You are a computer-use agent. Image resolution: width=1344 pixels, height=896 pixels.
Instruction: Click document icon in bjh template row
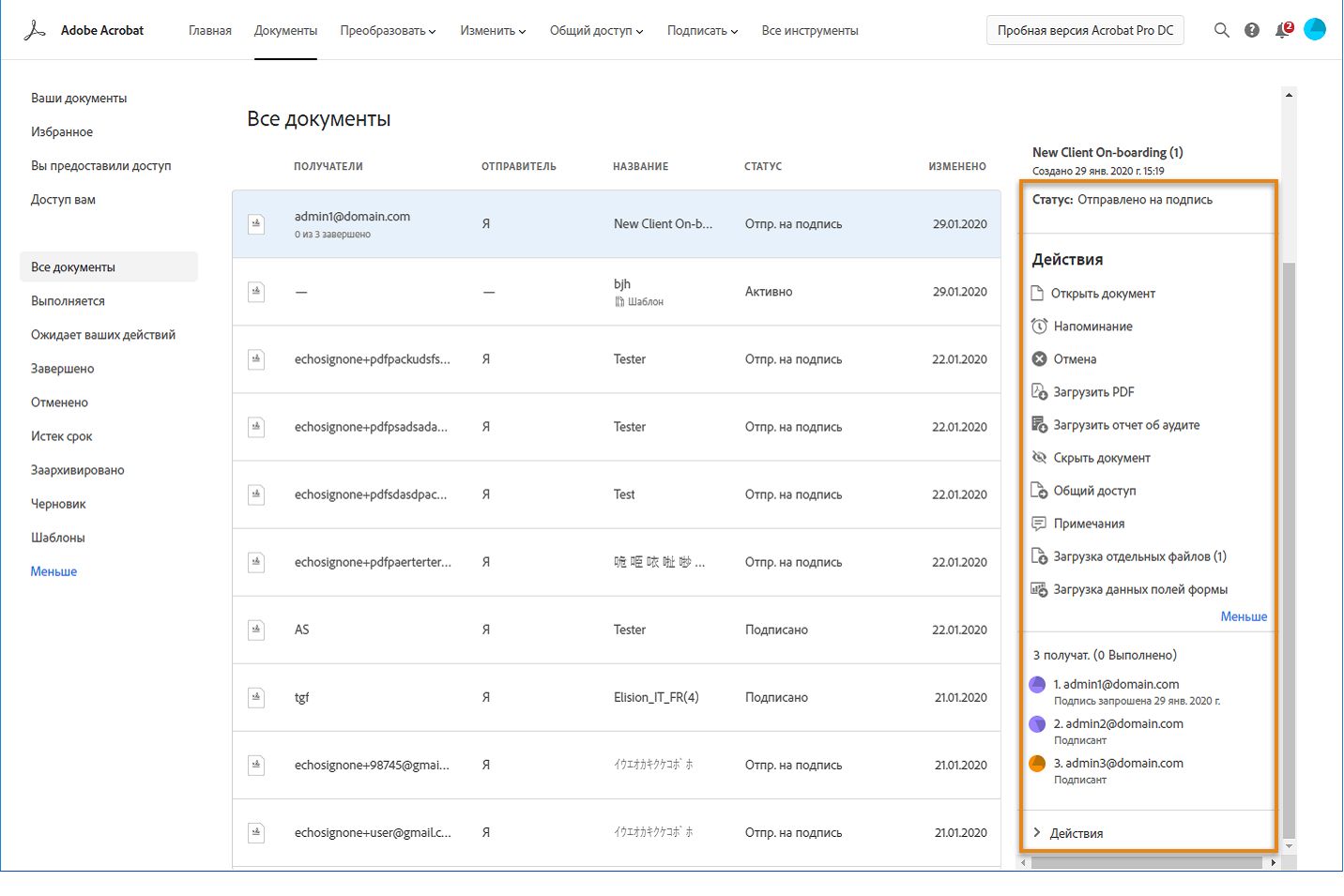(x=255, y=292)
